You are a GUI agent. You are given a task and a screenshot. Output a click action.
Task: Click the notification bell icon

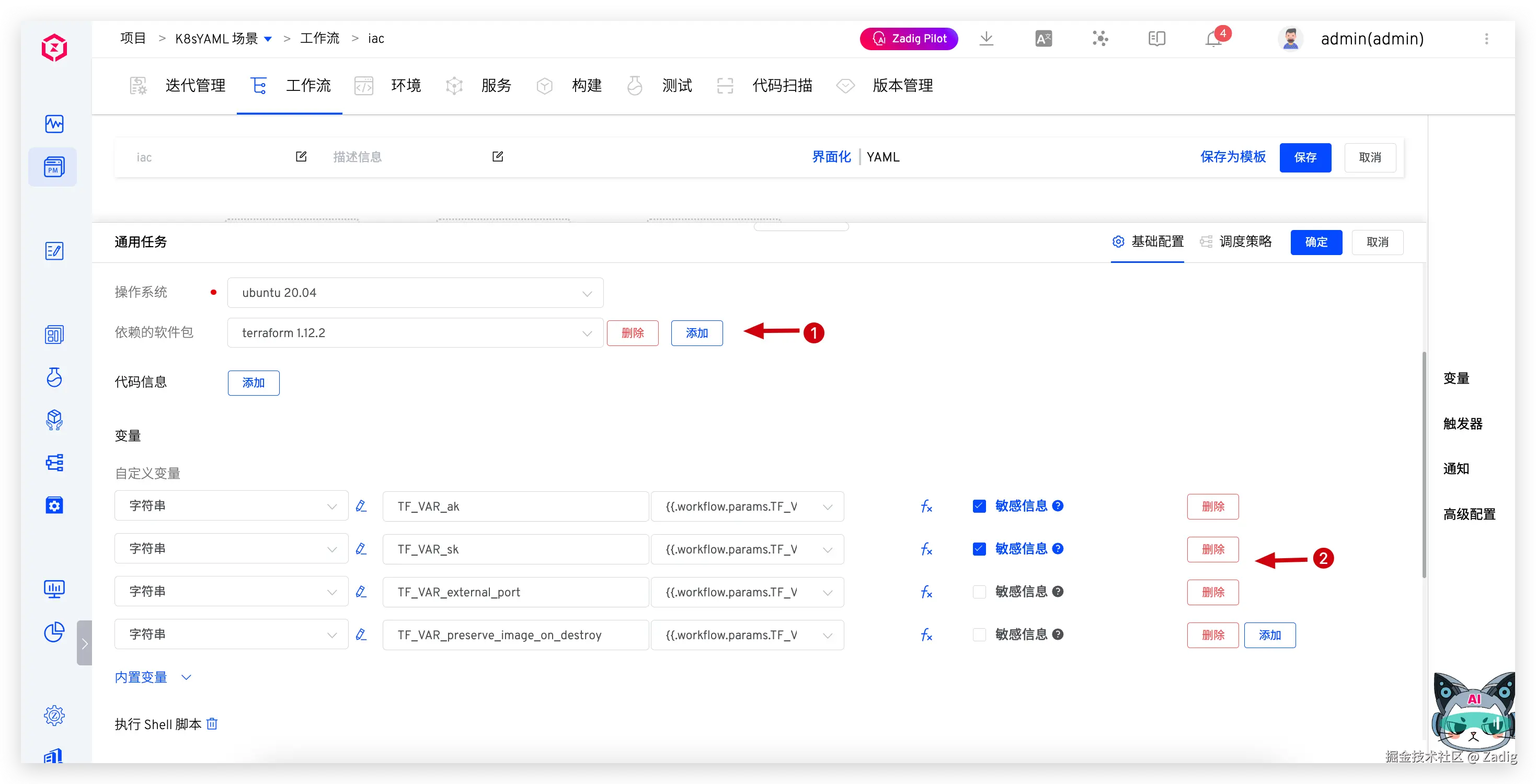tap(1213, 39)
